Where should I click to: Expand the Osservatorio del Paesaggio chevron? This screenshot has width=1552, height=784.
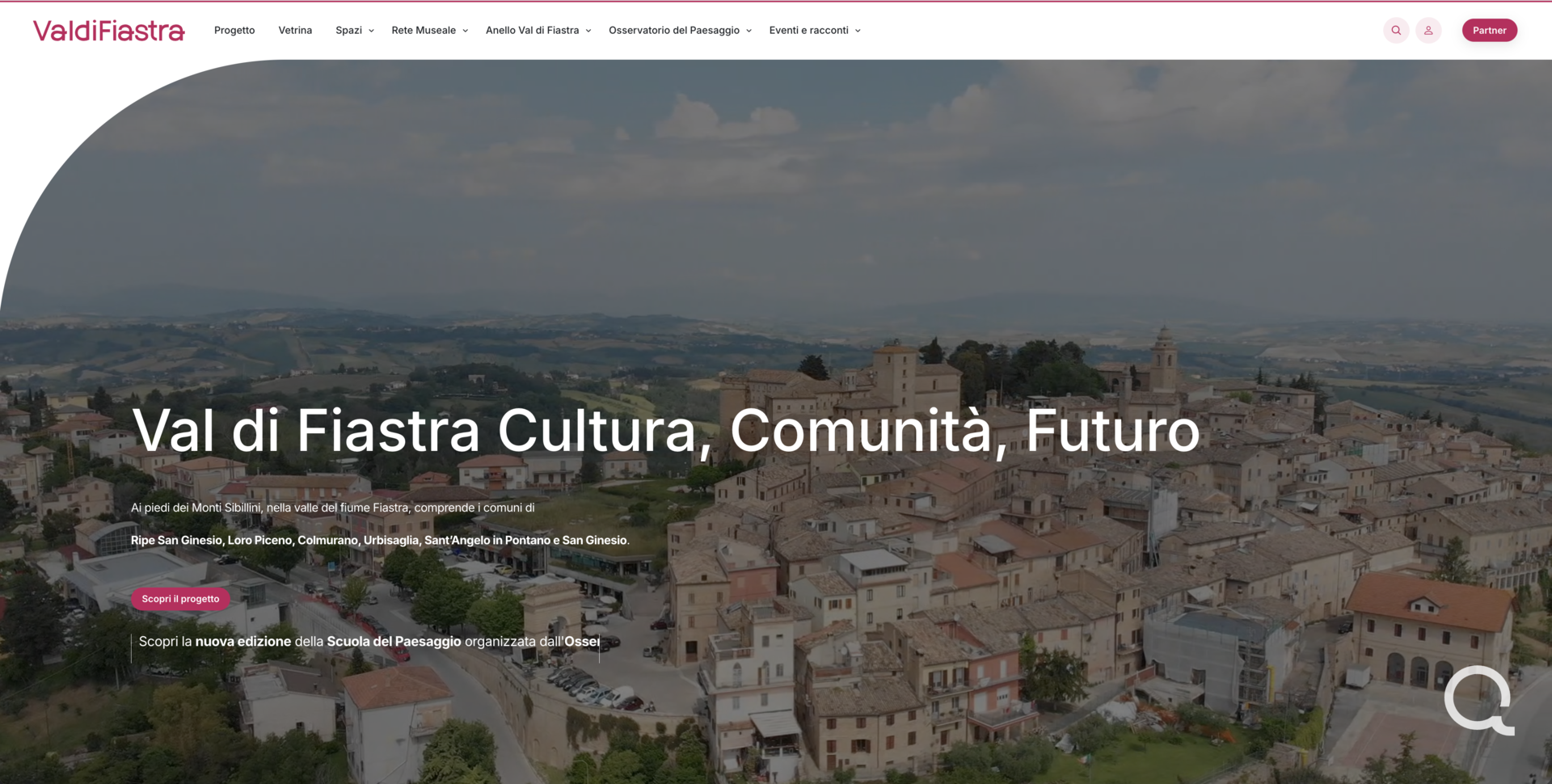(x=749, y=31)
